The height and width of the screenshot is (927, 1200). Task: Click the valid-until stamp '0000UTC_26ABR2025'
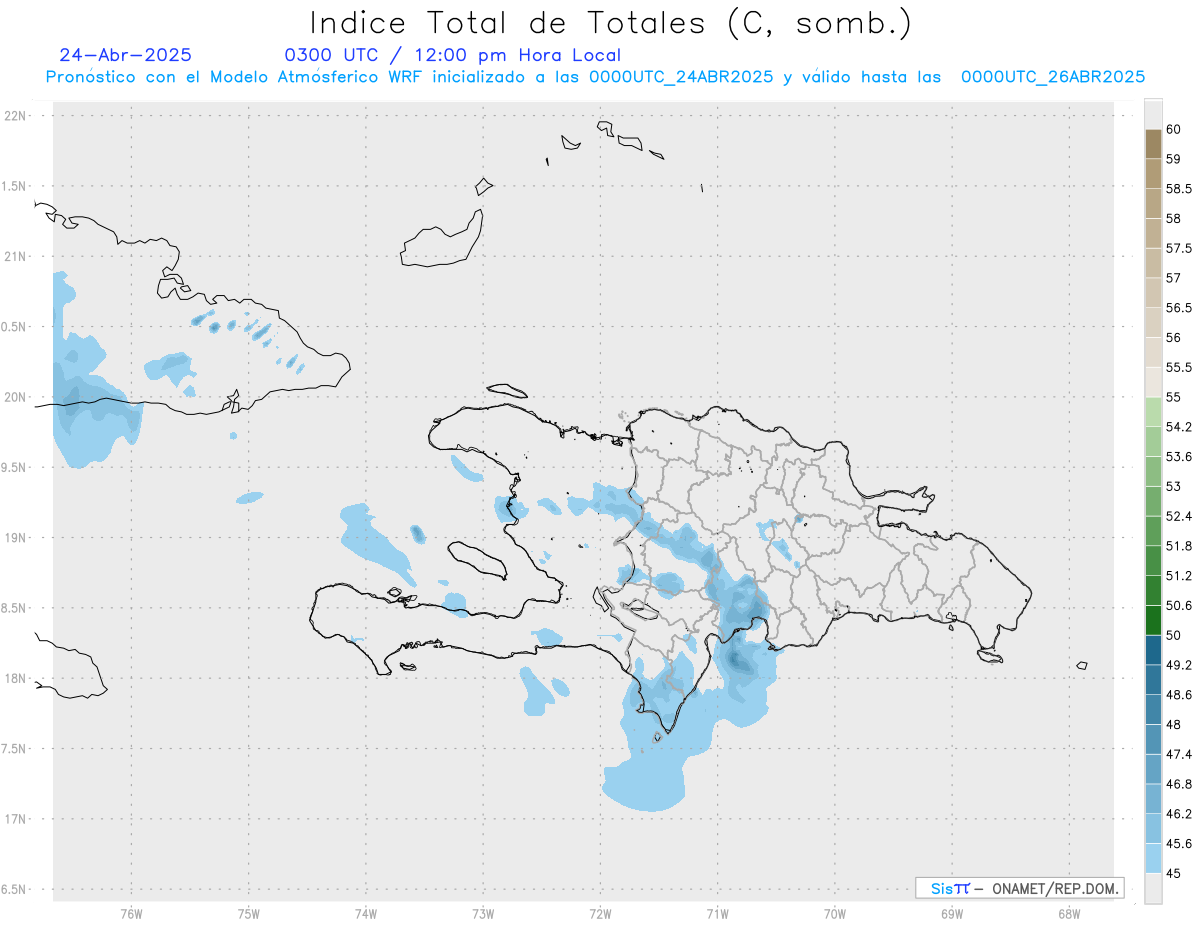pyautogui.click(x=1053, y=77)
